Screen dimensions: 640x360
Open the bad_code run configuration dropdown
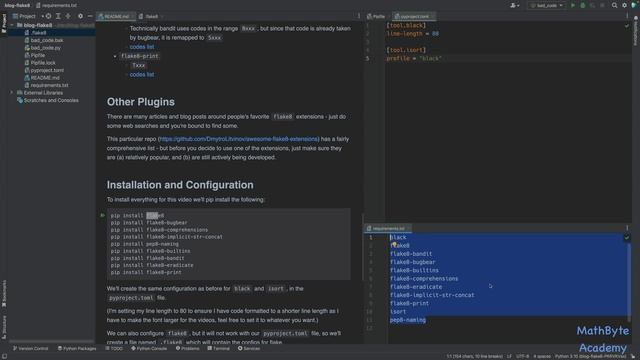(546, 5)
